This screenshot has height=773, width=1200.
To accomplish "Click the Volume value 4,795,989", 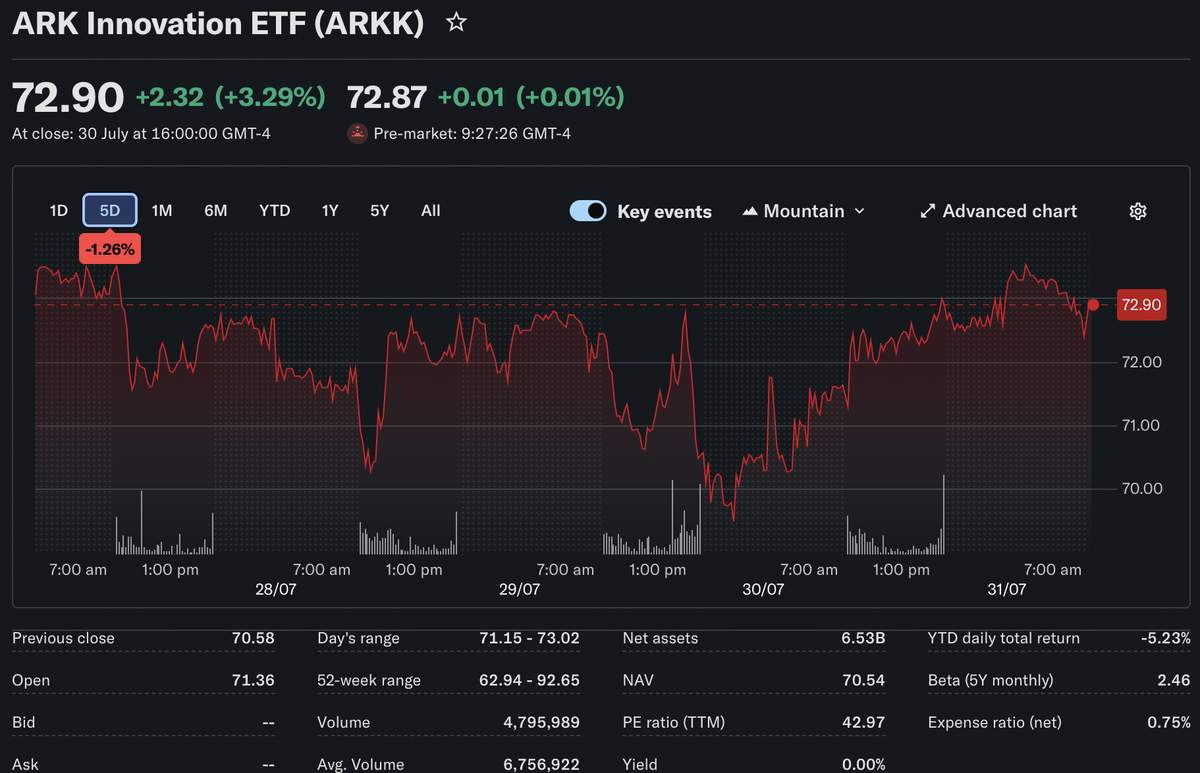I will [x=541, y=722].
